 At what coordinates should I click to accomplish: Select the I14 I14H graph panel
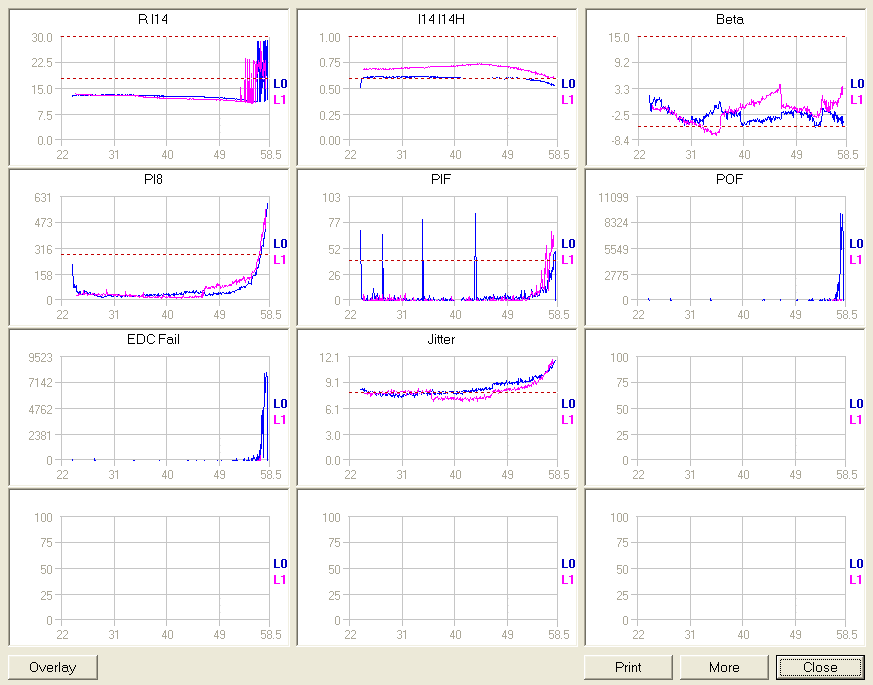pos(453,89)
